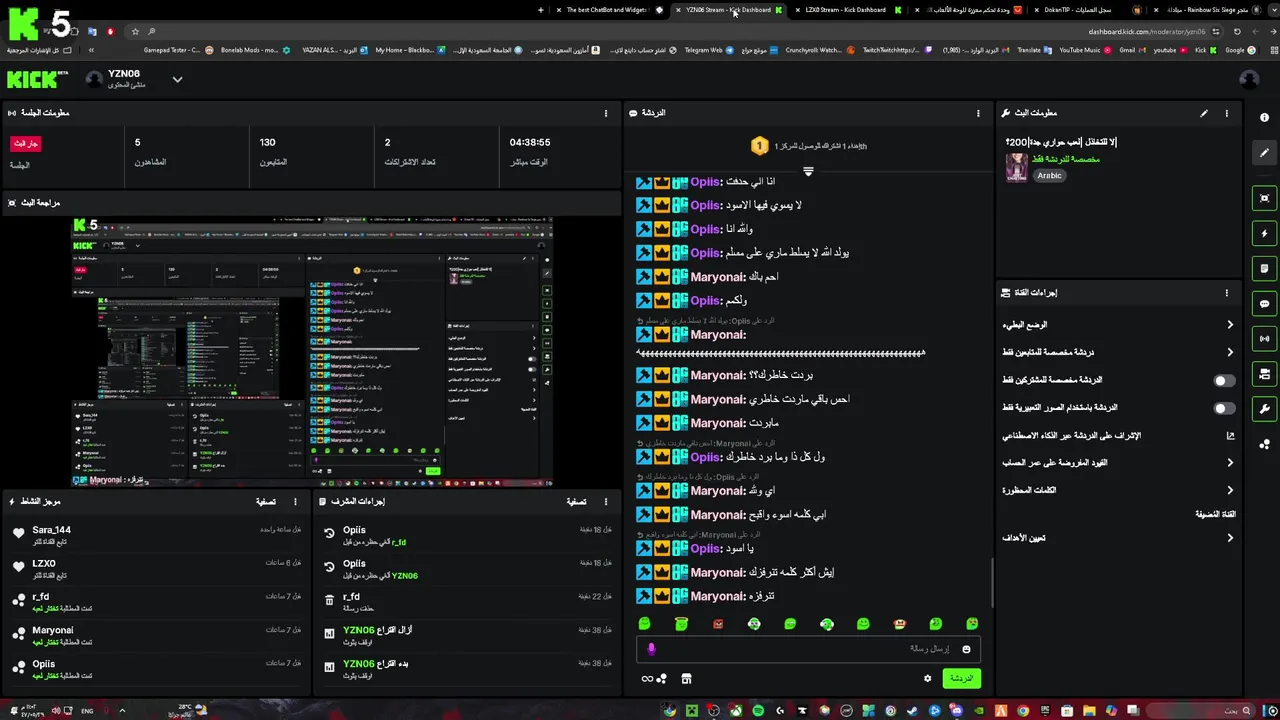Viewport: 1280px width, 720px height.
Task: Pick the first green emote in quick row
Action: (645, 624)
